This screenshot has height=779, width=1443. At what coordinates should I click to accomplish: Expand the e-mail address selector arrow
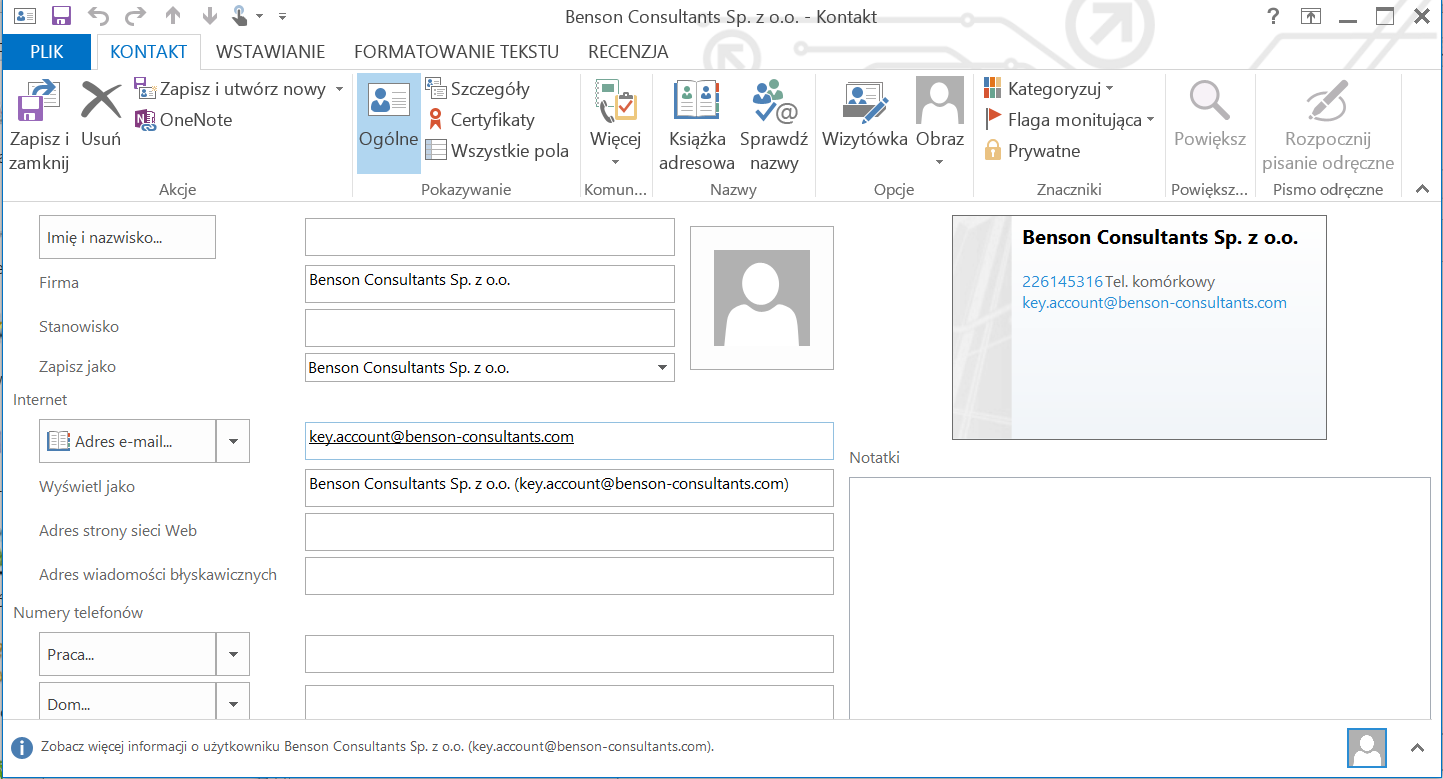click(233, 441)
